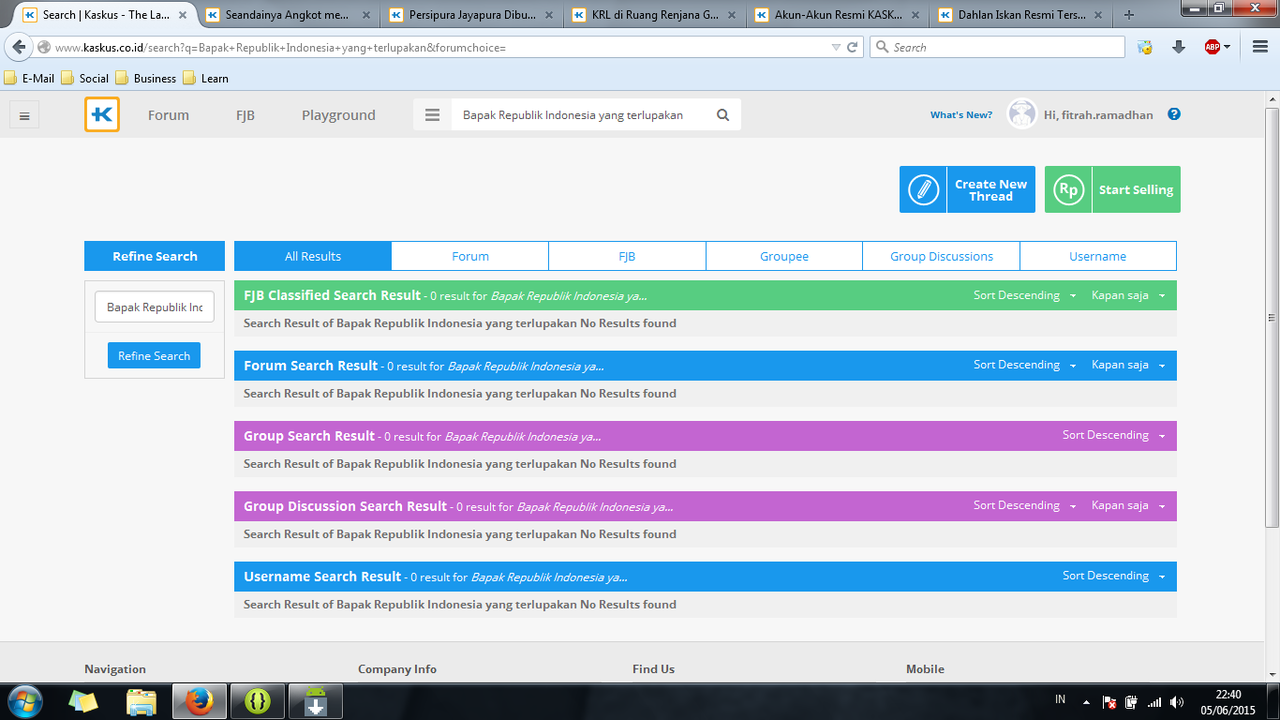Open the download manager taskbar icon
1280x720 pixels.
click(x=316, y=702)
